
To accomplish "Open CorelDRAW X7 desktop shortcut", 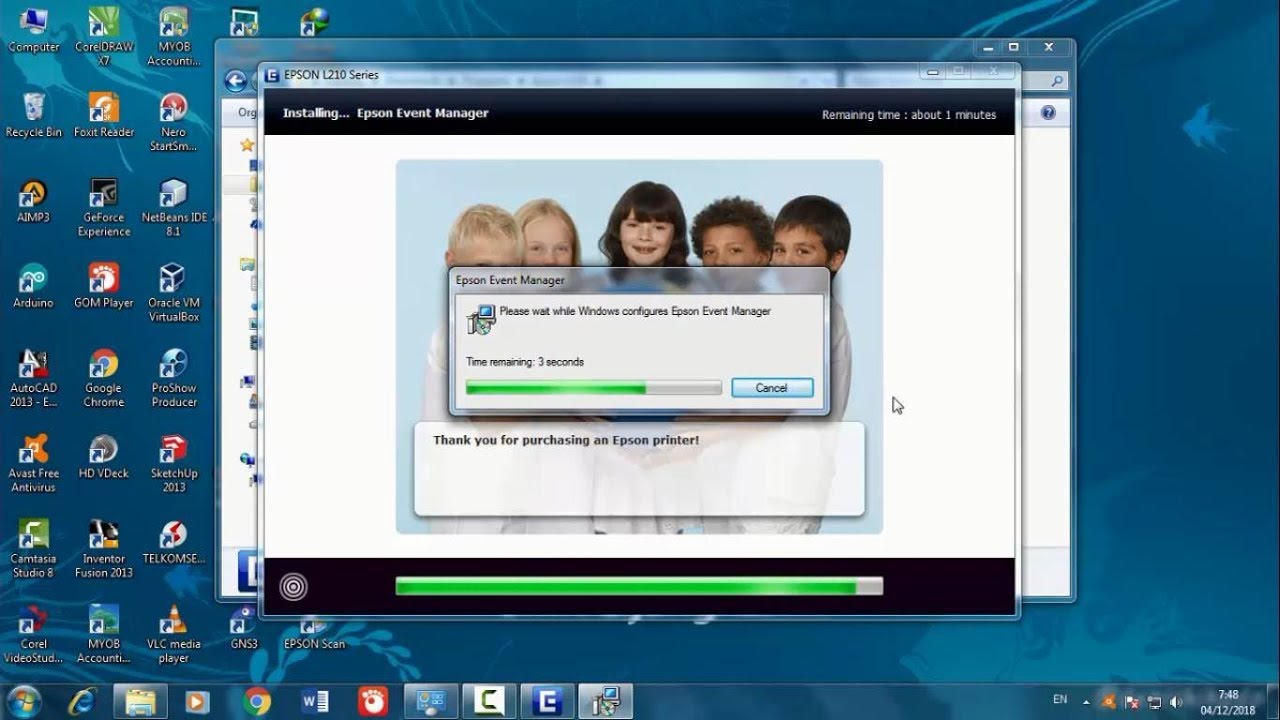I will tap(104, 37).
